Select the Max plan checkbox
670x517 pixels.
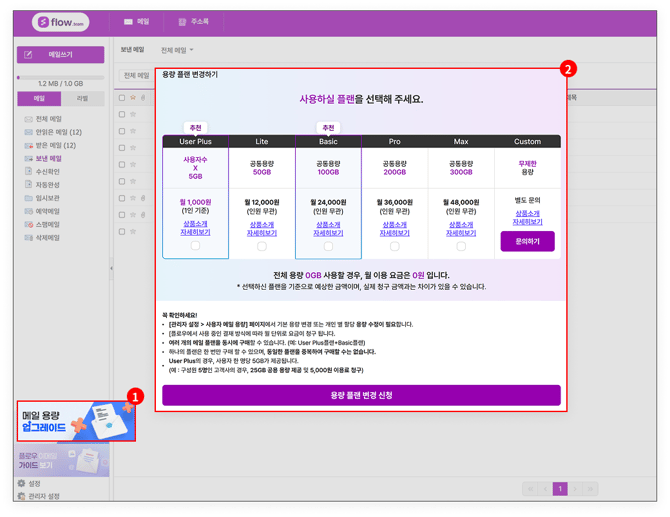point(461,246)
